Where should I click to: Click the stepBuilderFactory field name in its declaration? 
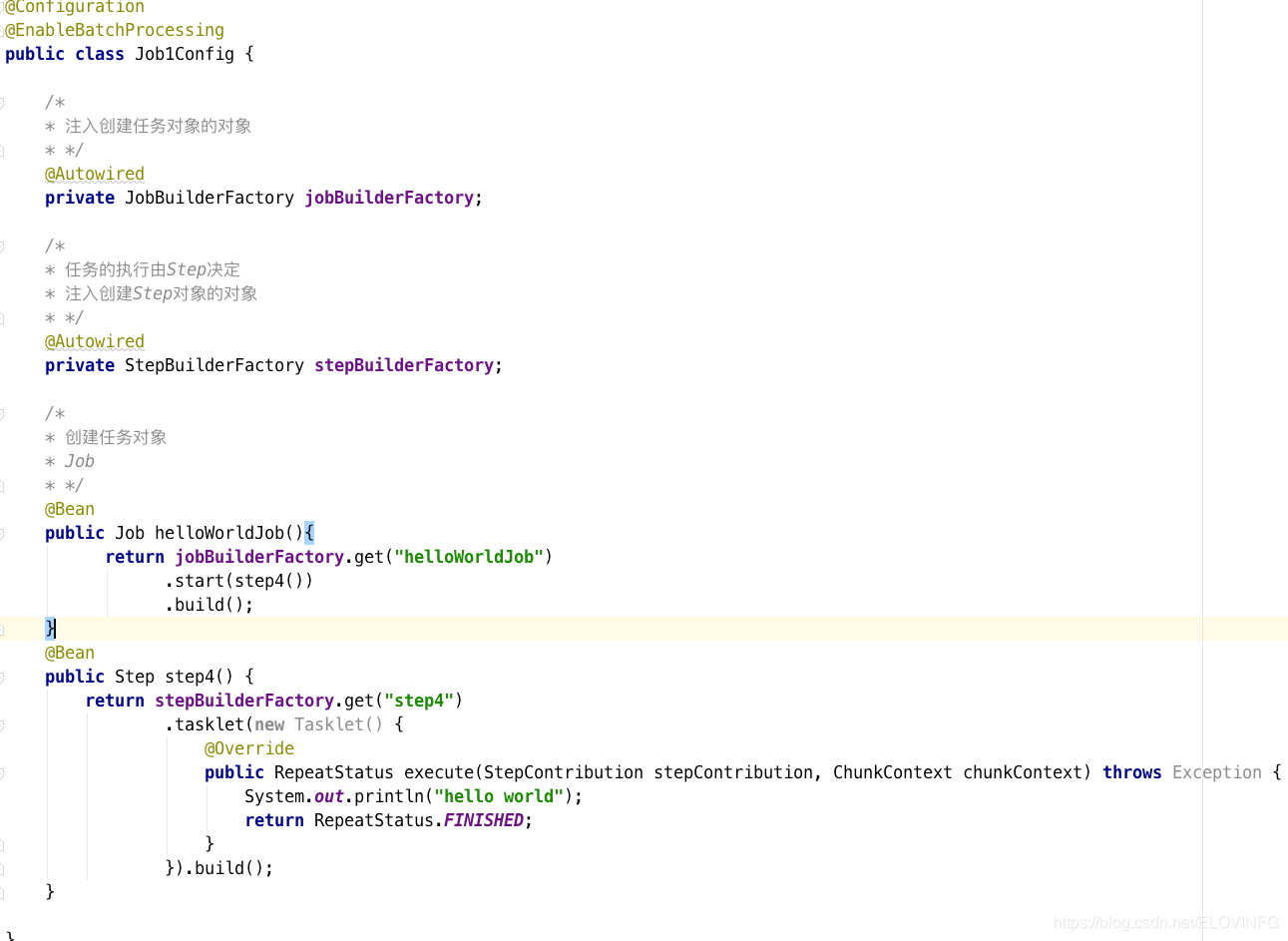coord(404,365)
